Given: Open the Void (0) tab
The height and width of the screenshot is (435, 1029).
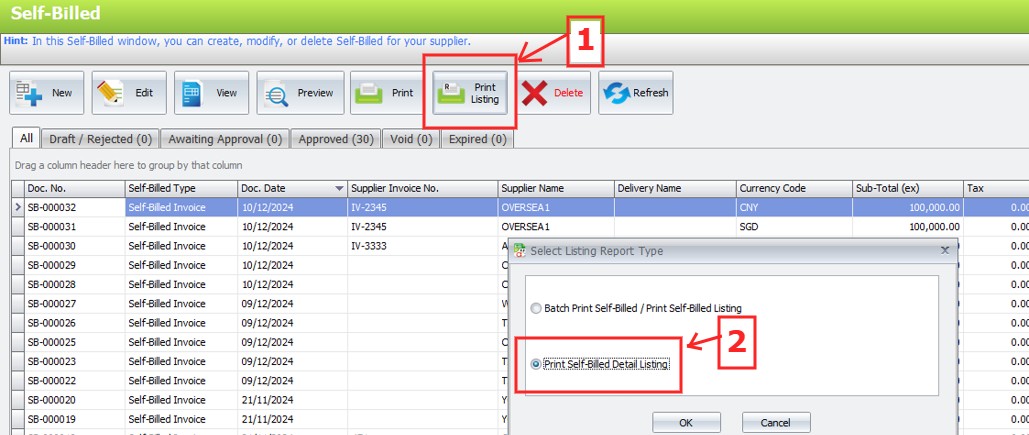Looking at the screenshot, I should [410, 139].
